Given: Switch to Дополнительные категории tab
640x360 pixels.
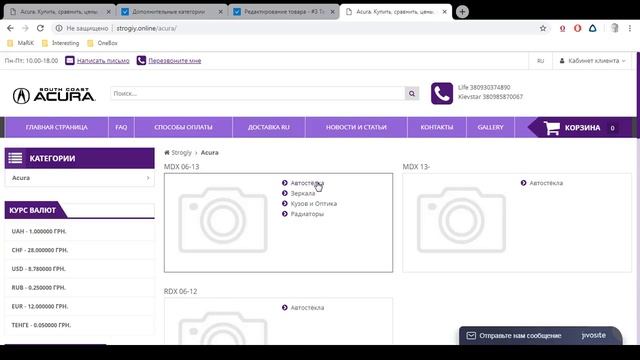Looking at the screenshot, I should [172, 12].
